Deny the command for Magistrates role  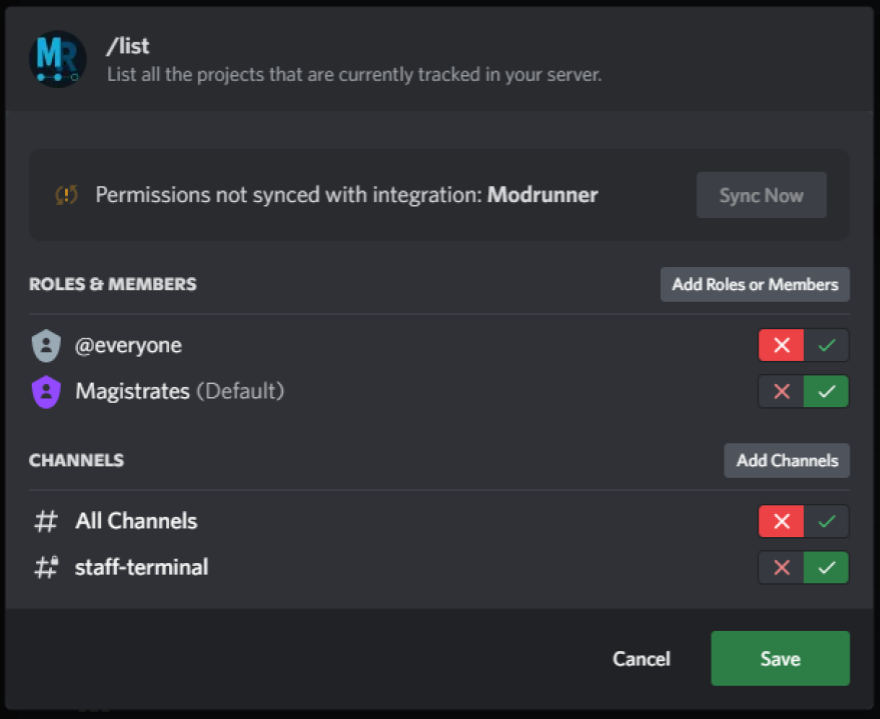tap(781, 392)
